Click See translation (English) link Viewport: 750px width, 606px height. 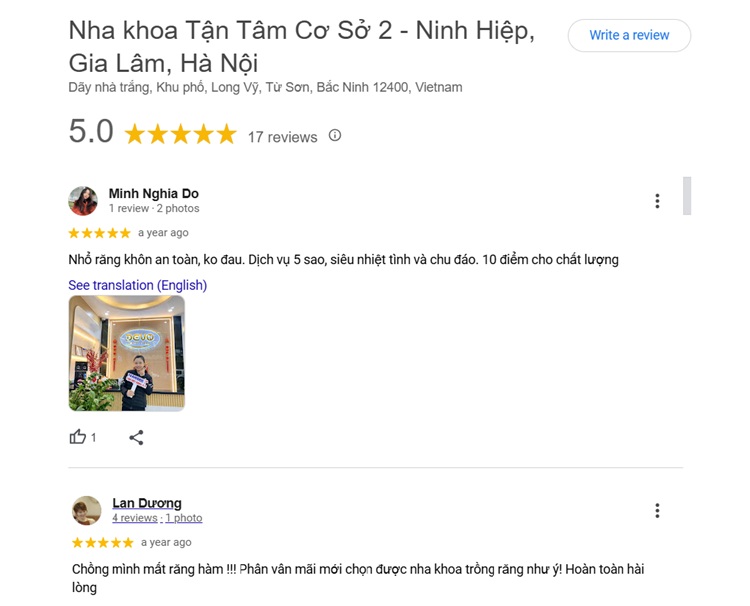(138, 285)
